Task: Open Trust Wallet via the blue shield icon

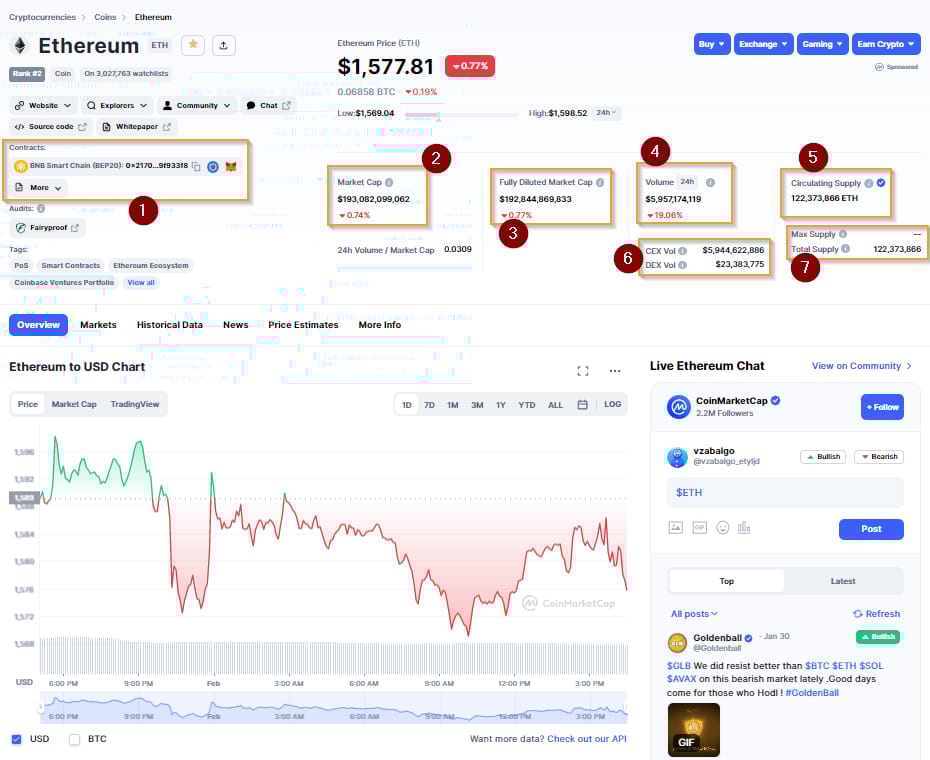Action: (x=213, y=167)
